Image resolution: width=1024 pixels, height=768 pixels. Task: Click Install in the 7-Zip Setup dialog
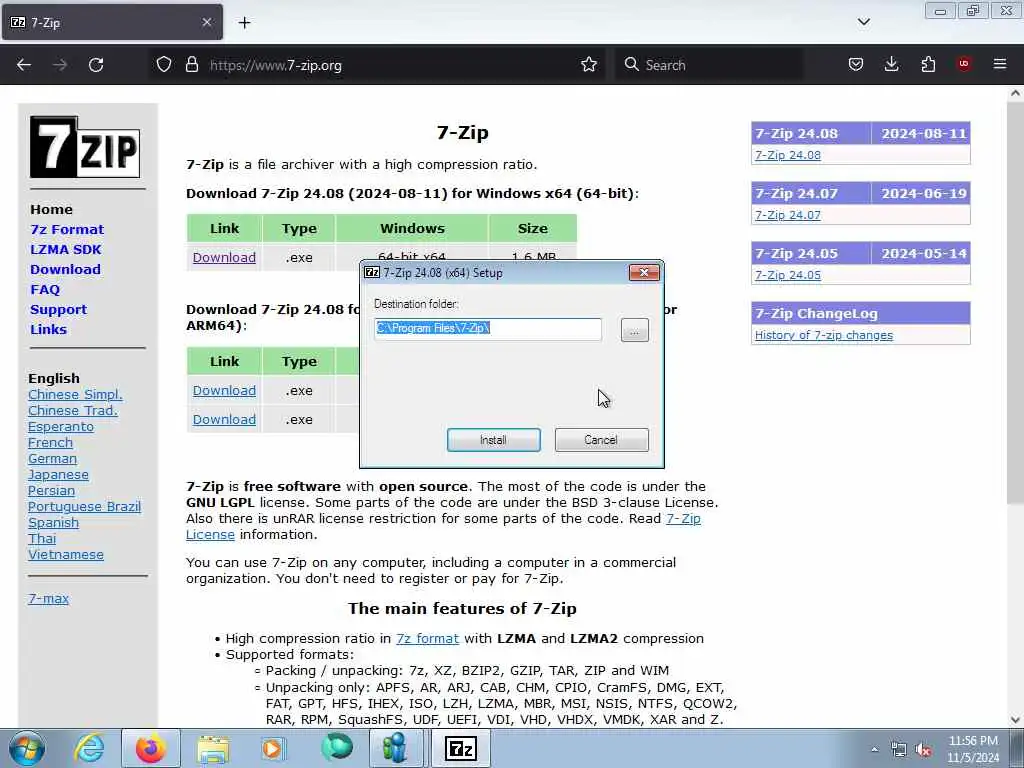pyautogui.click(x=494, y=440)
